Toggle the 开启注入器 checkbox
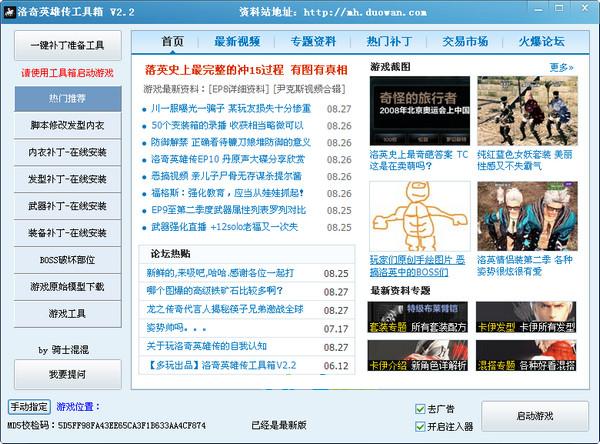Screen dimensions: 600x444 420,425
